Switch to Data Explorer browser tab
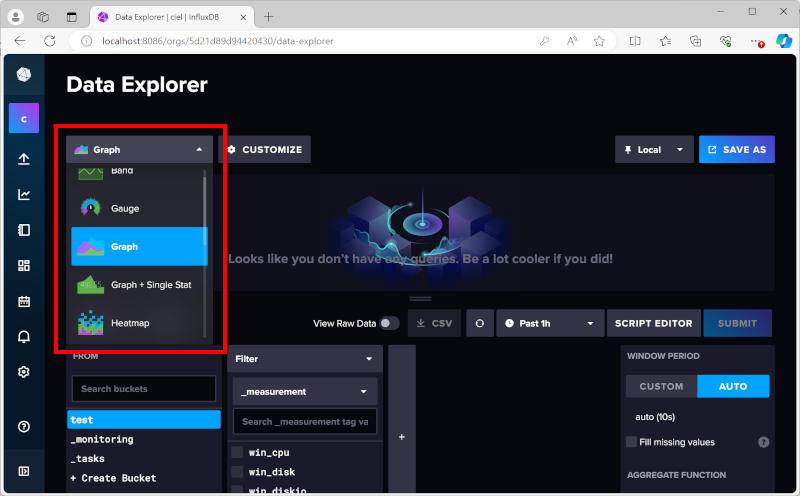This screenshot has height=496, width=800. click(172, 17)
